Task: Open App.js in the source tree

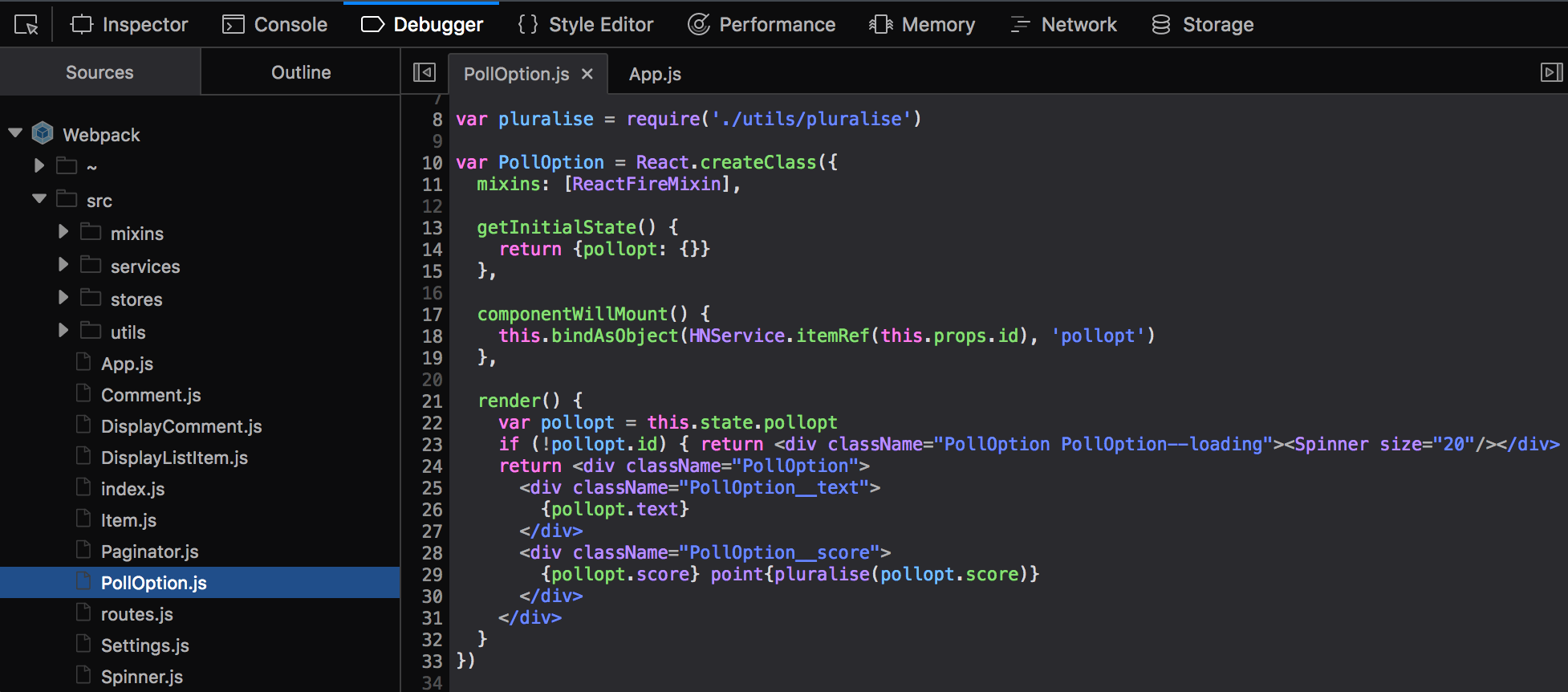Action: 127,364
